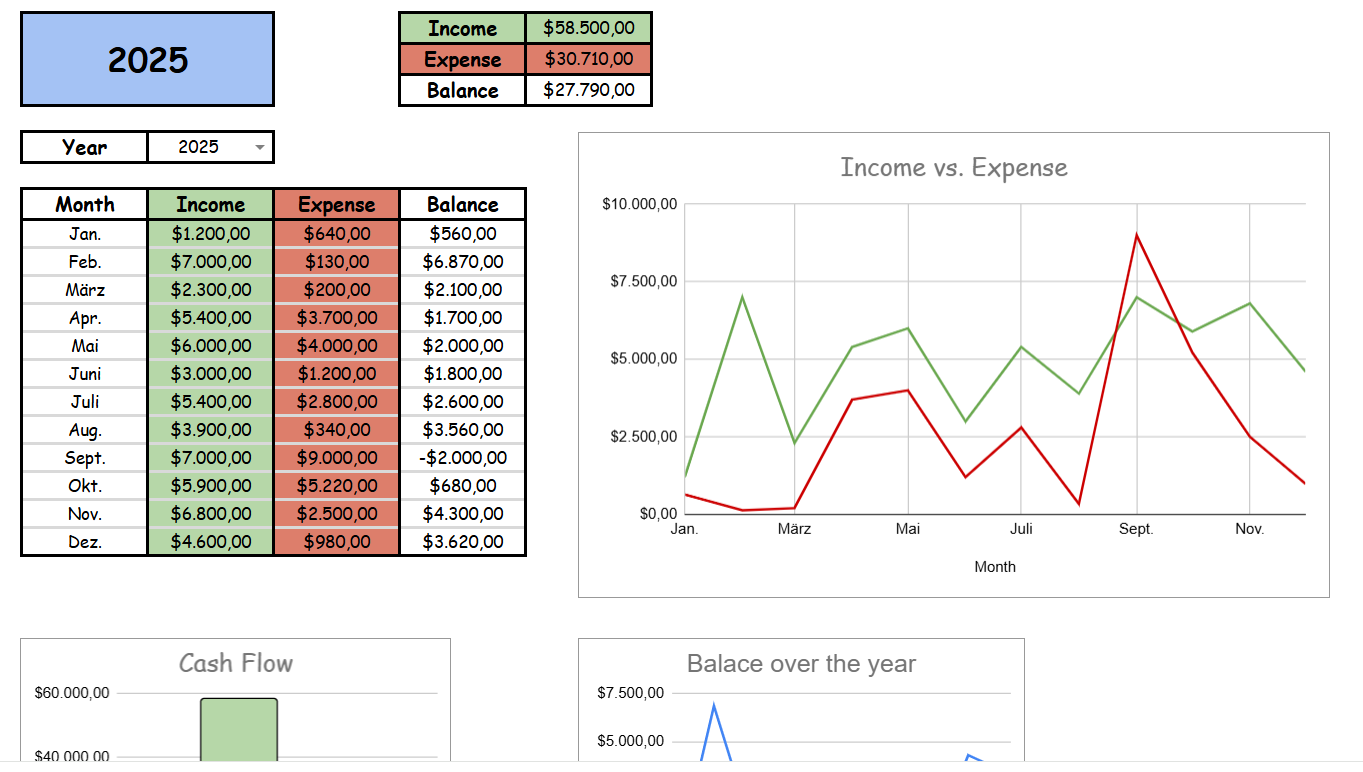Click the summary Balance label above the chart
The width and height of the screenshot is (1363, 772).
click(462, 90)
